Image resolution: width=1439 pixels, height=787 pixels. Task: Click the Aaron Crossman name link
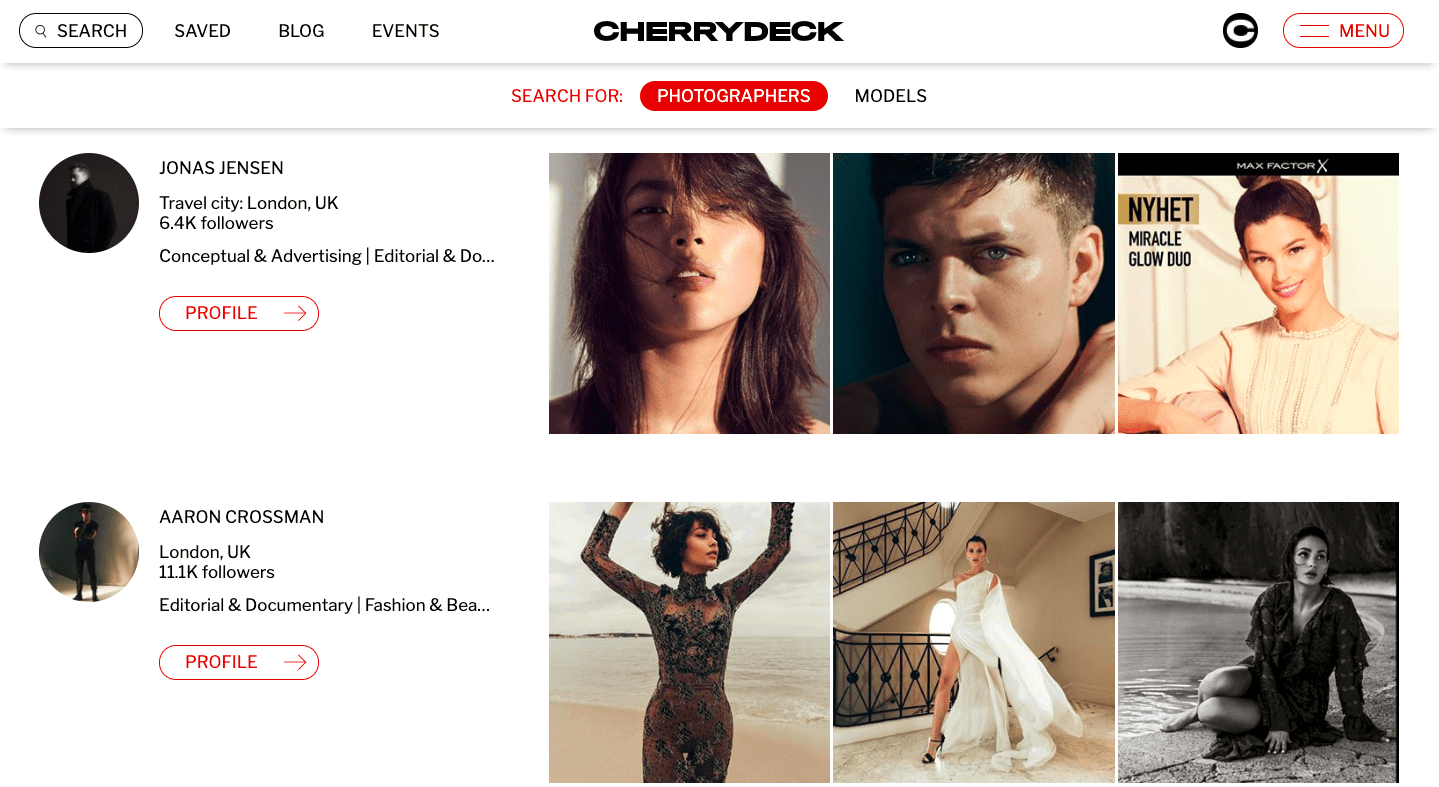coord(242,517)
